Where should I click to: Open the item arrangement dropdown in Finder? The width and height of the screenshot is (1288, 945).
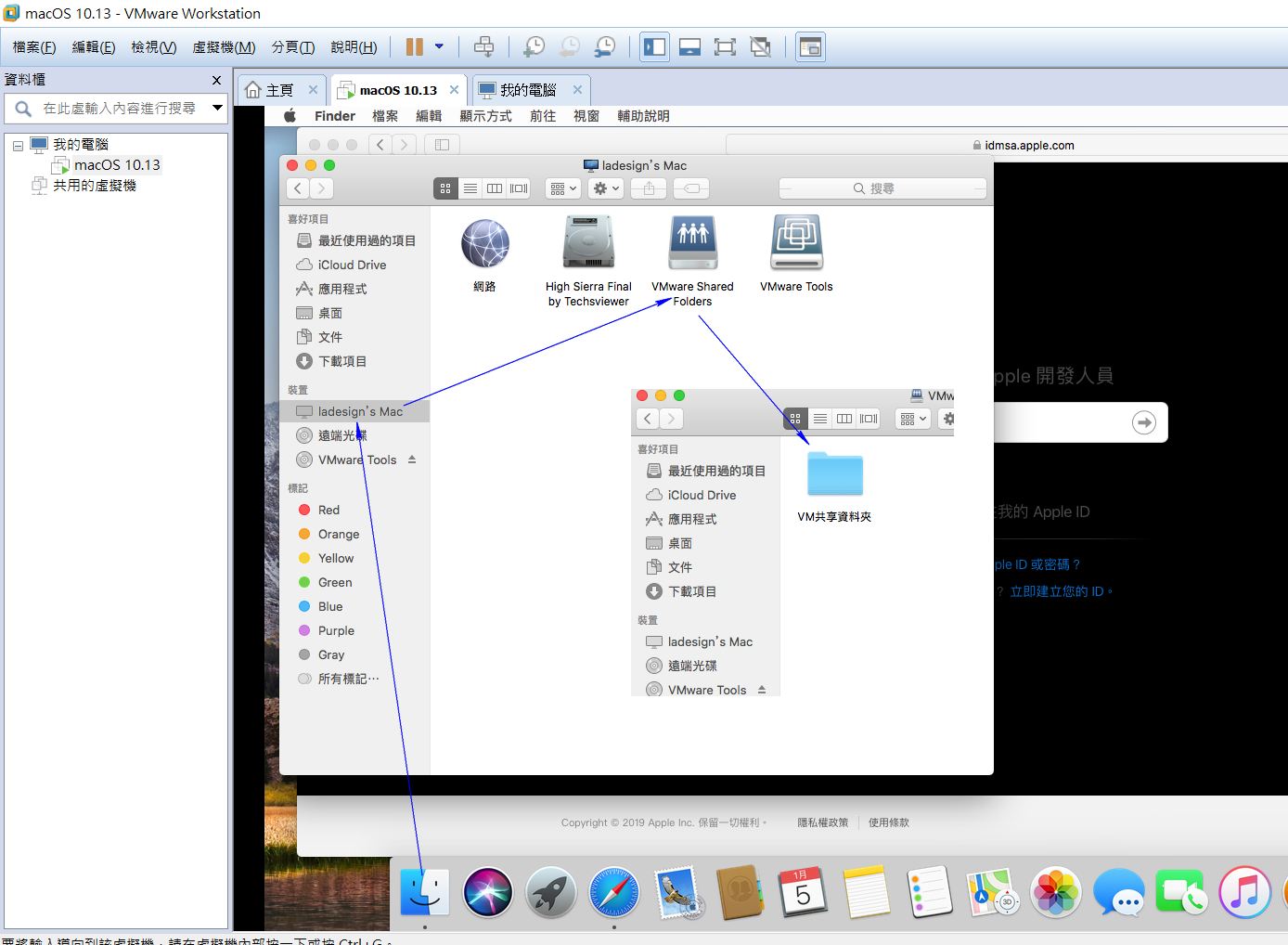562,188
